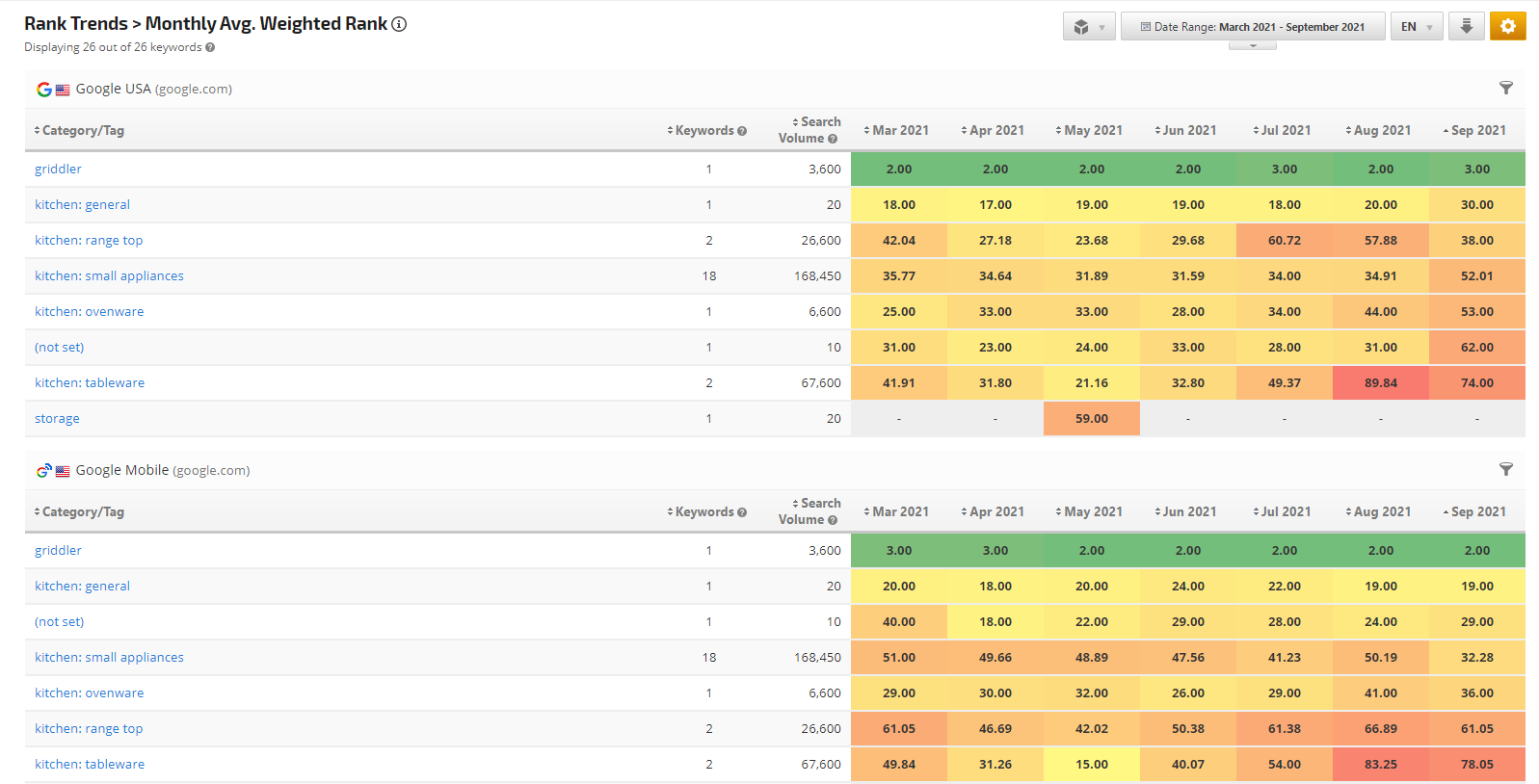Sort Google USA table by Category/Tag
This screenshot has width=1539, height=784.
point(79,131)
